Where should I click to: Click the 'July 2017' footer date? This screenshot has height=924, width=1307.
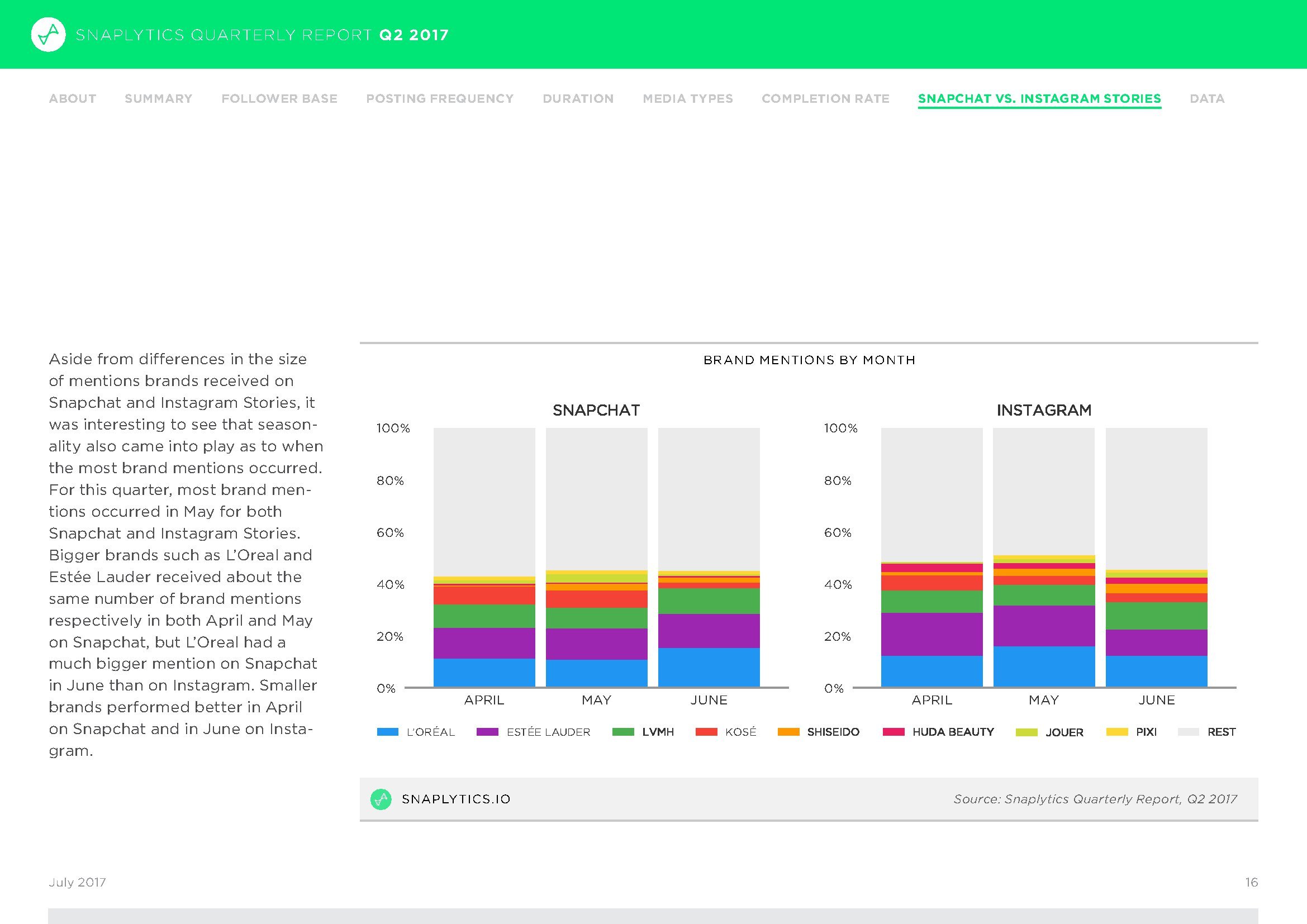78,883
